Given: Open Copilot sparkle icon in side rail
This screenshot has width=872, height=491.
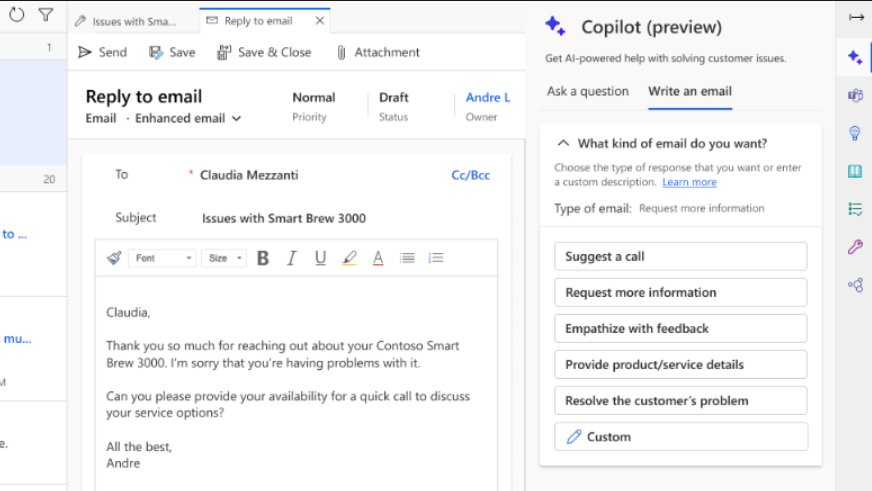Looking at the screenshot, I should (855, 57).
